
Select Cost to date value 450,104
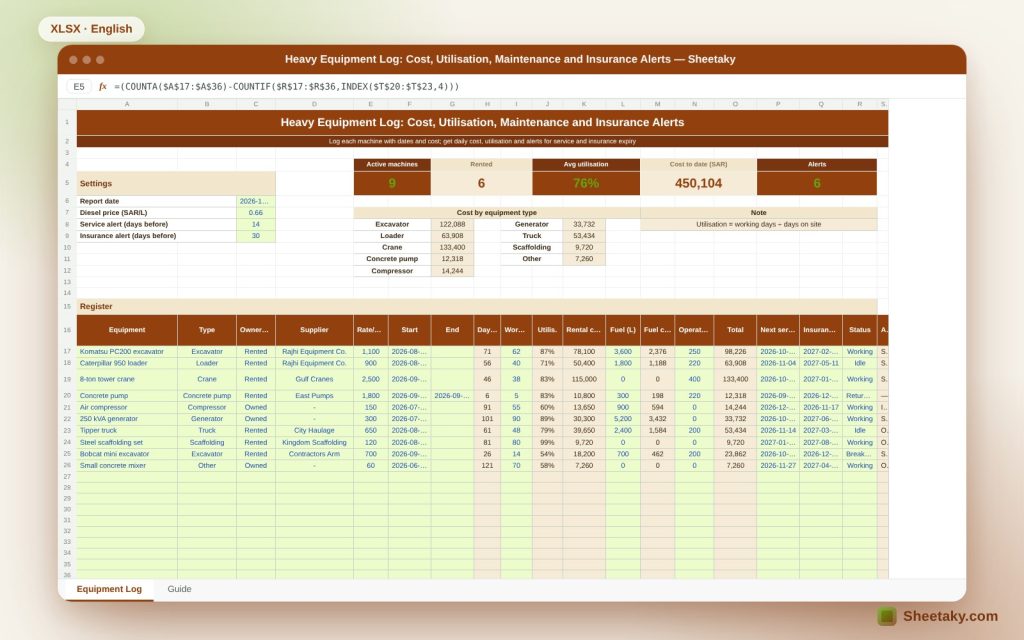click(698, 184)
